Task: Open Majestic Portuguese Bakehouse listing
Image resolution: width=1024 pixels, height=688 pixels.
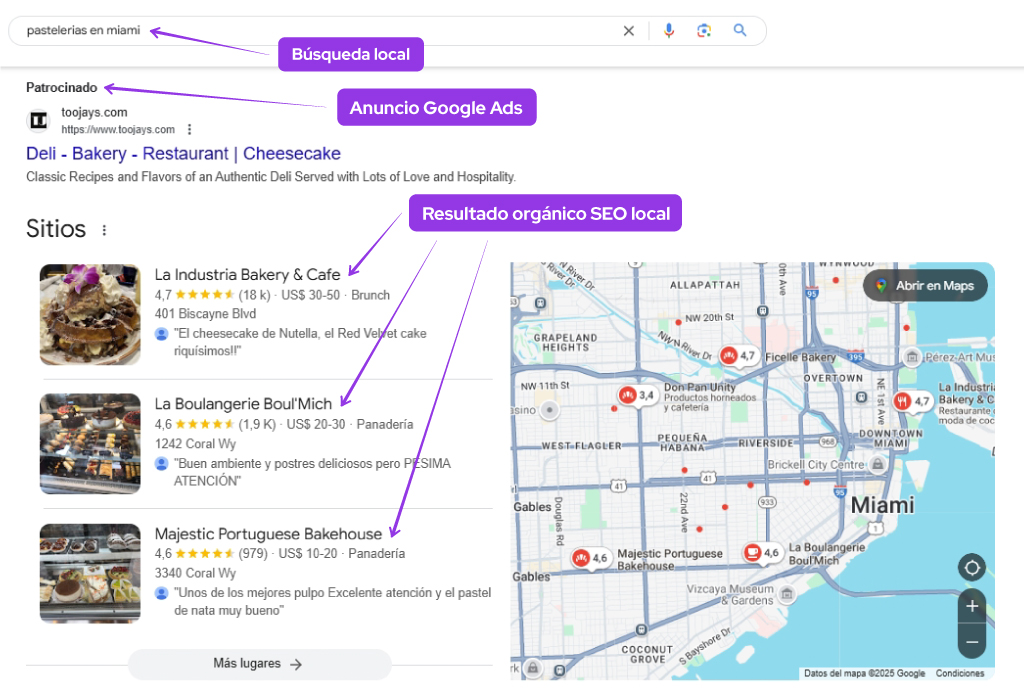Action: pos(268,534)
